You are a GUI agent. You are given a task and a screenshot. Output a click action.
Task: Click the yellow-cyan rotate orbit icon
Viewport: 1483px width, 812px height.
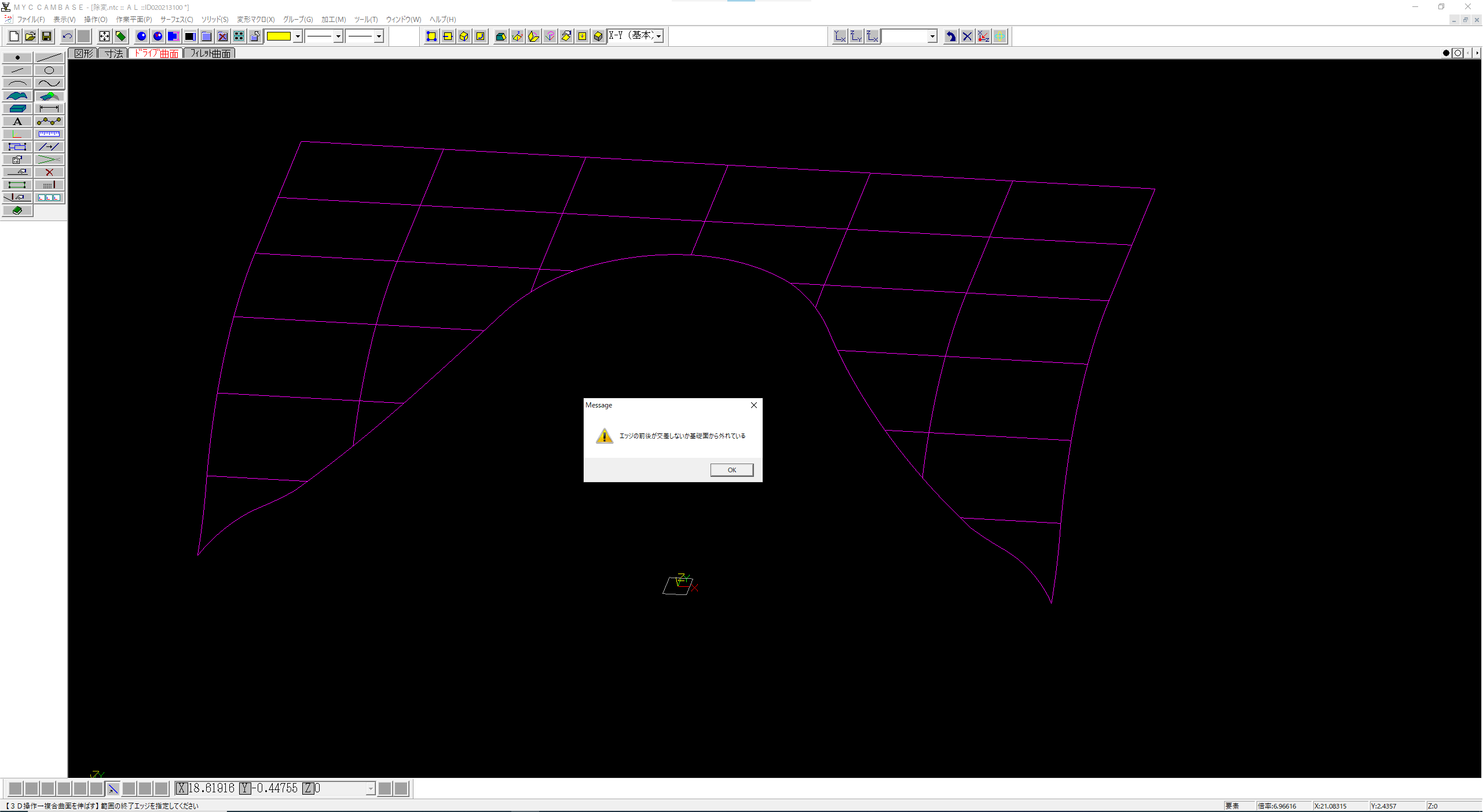pos(999,36)
